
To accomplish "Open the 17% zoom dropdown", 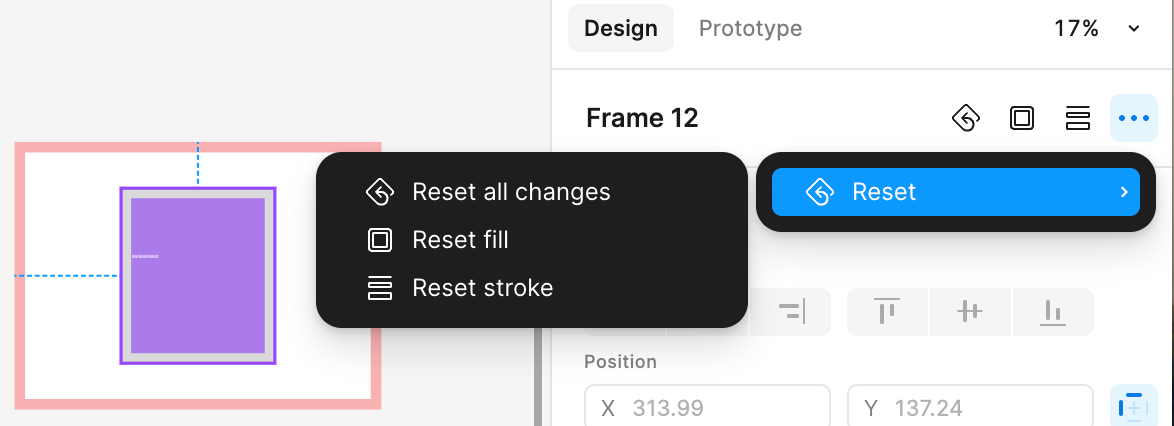I will pyautogui.click(x=1097, y=28).
